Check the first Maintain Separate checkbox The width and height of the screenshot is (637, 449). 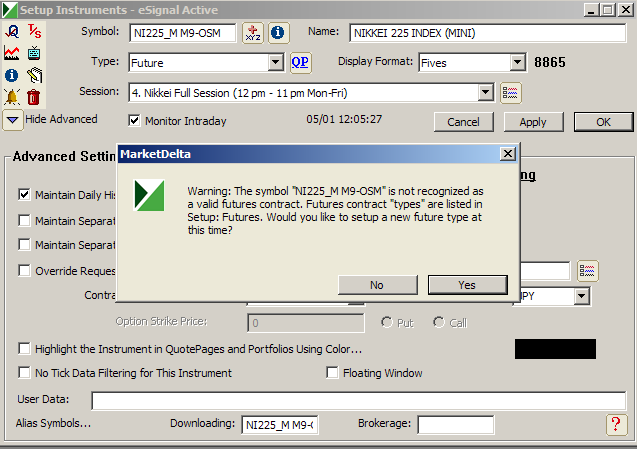(x=24, y=221)
